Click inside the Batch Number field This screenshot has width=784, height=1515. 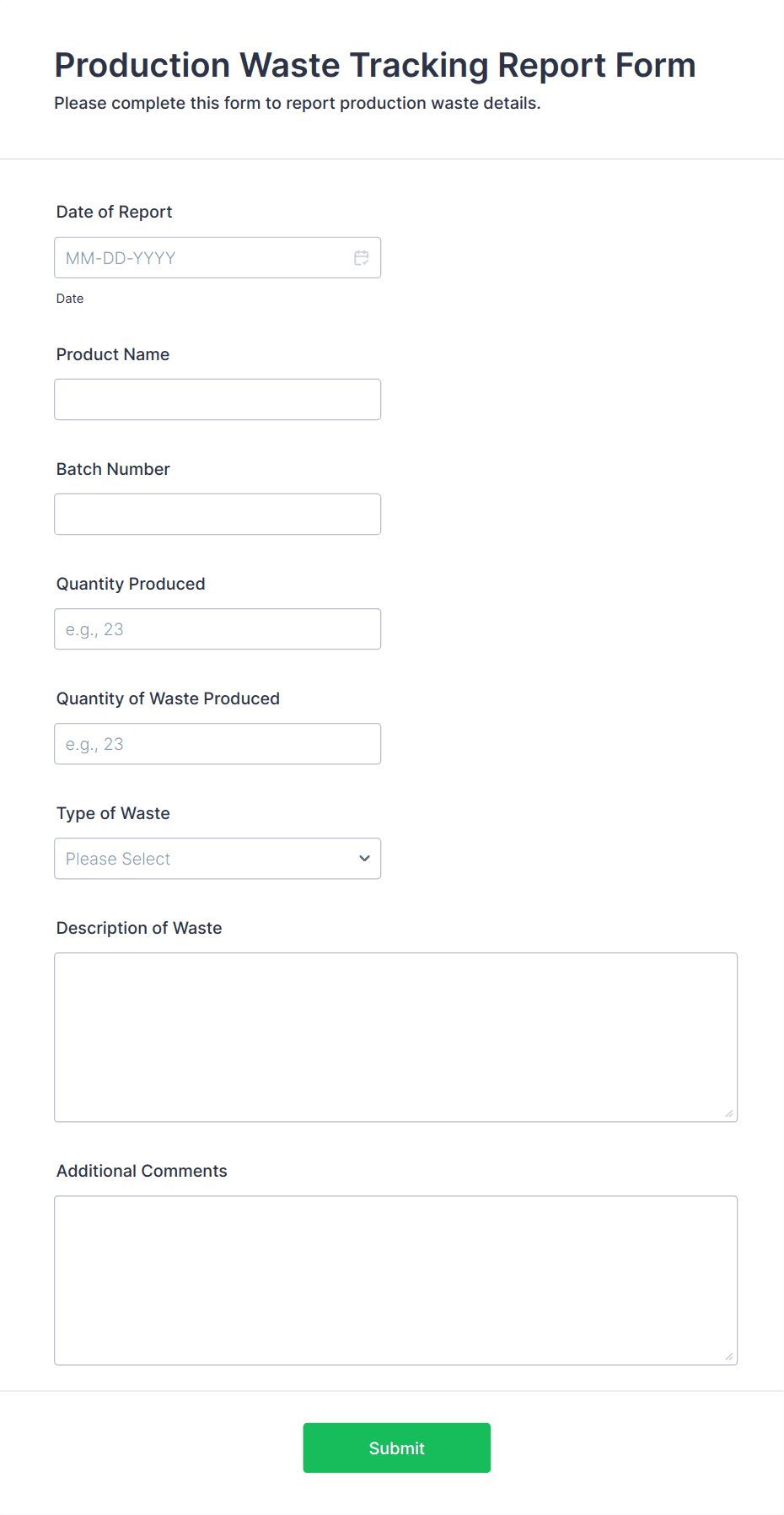point(217,513)
